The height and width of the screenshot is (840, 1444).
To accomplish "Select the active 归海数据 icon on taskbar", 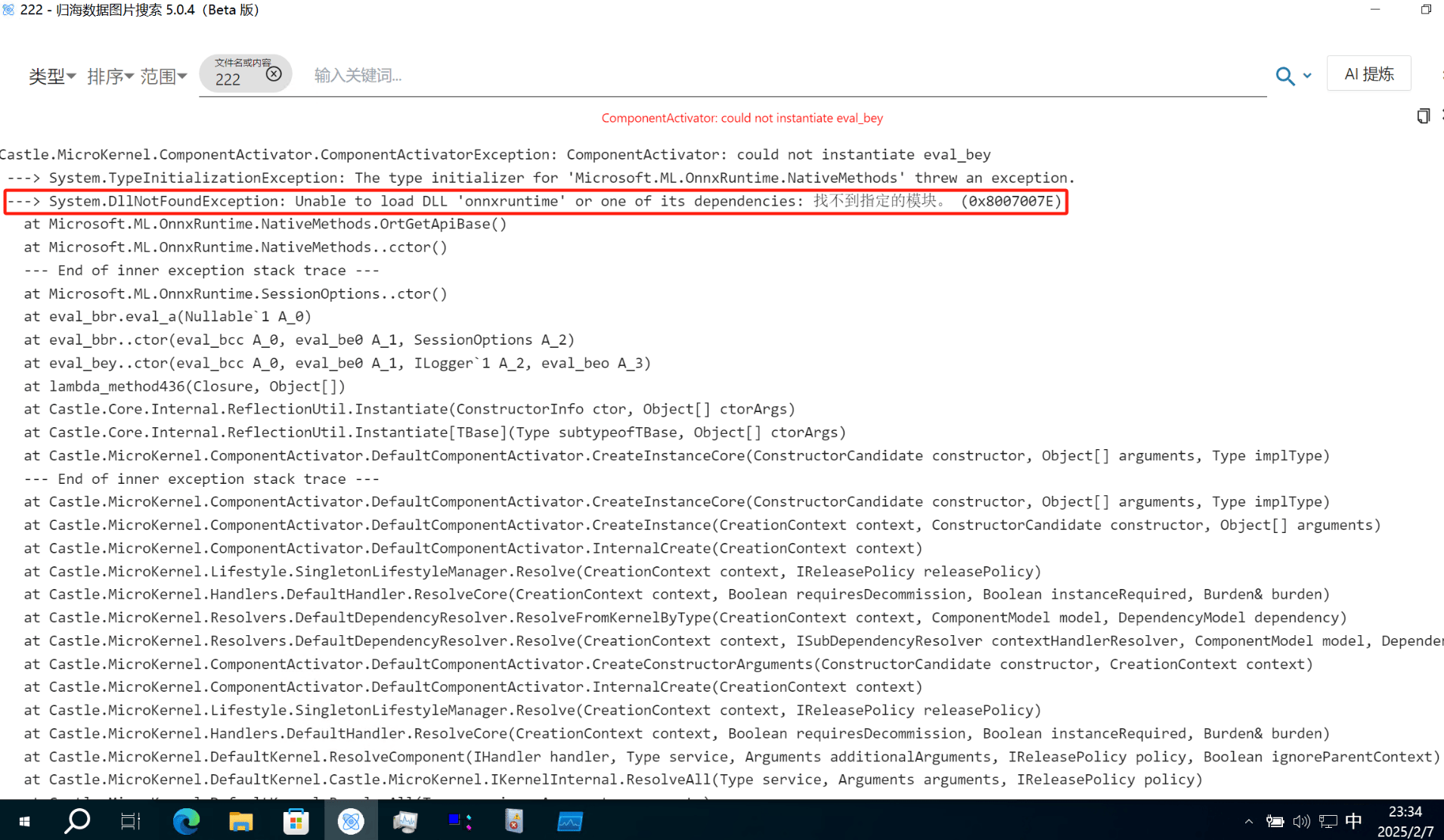I will tap(350, 821).
